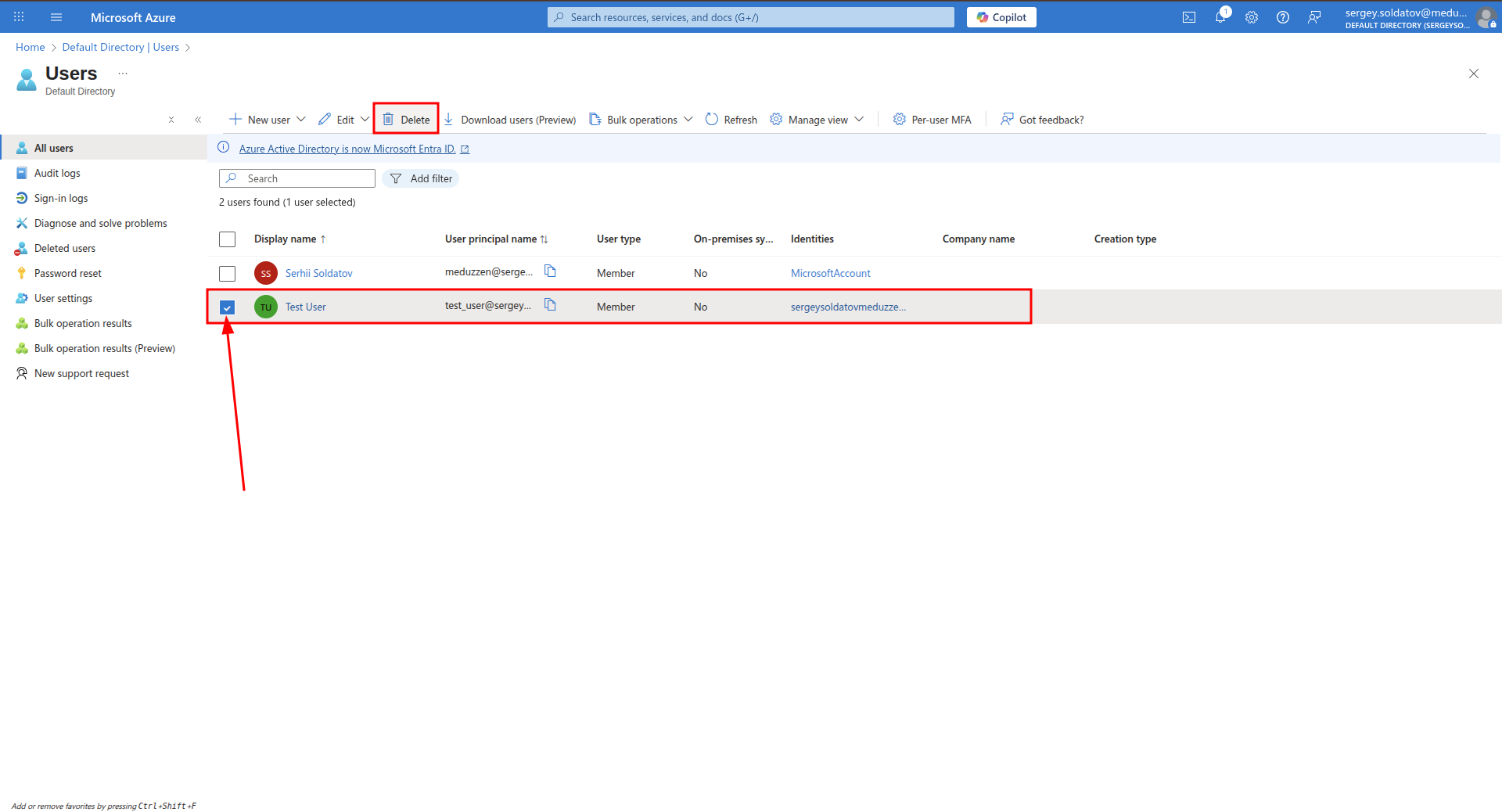Screen dimensions: 1502x812
Task: Open the Help question mark icon
Action: coord(1283,17)
